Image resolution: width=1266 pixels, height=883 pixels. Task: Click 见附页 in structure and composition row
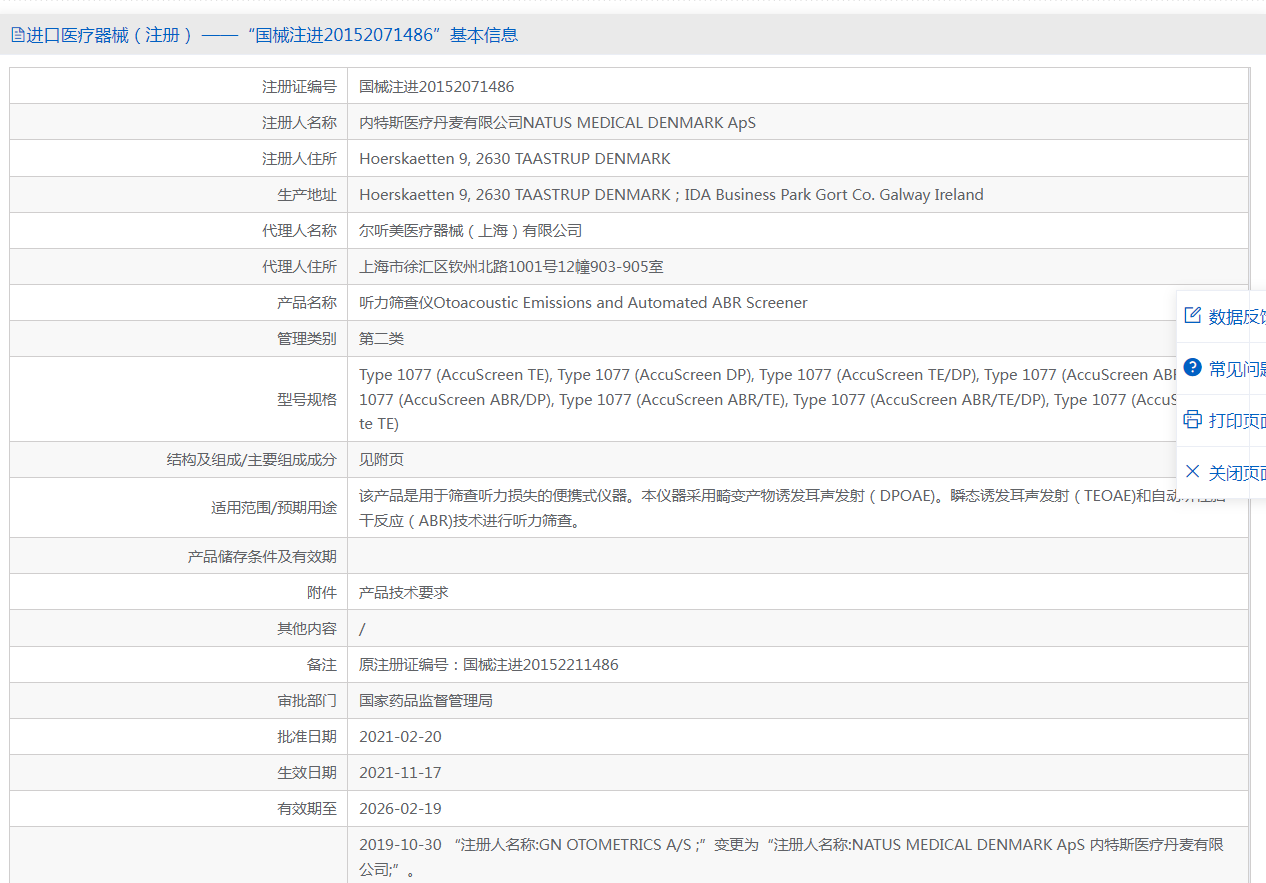coord(382,460)
